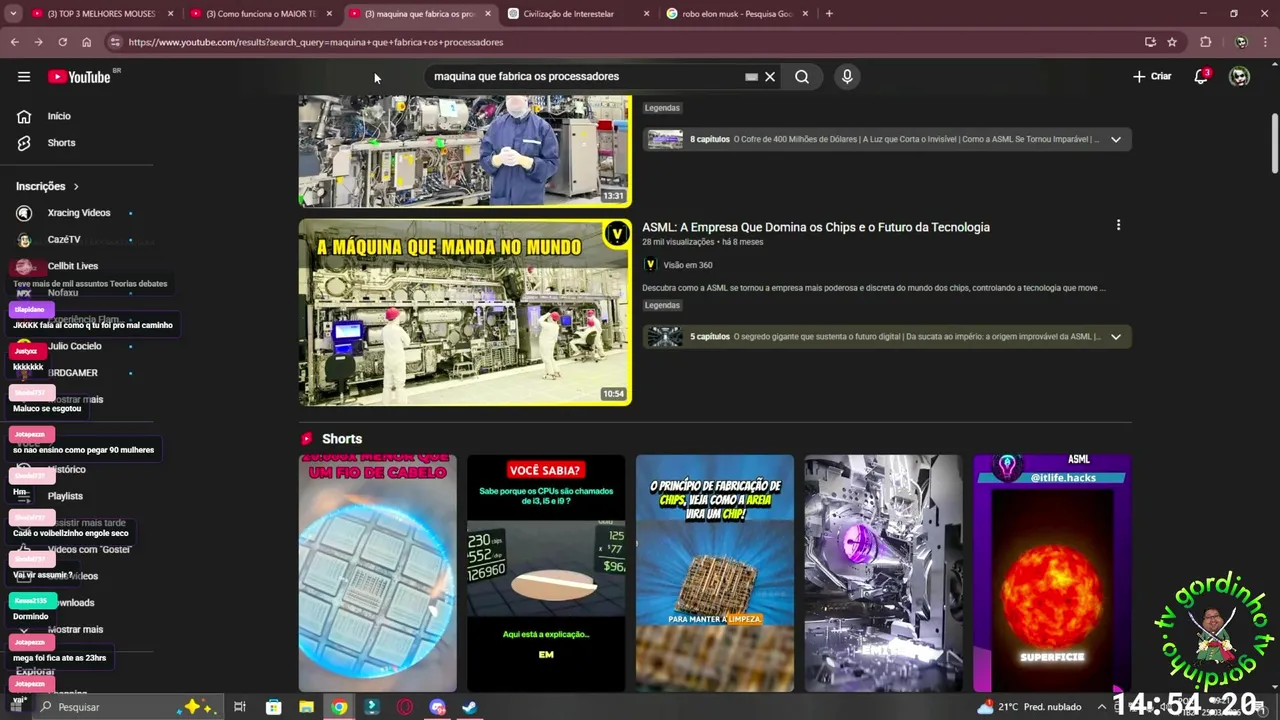The image size is (1280, 720).
Task: Open the Chrome profile avatar
Action: click(x=1241, y=42)
